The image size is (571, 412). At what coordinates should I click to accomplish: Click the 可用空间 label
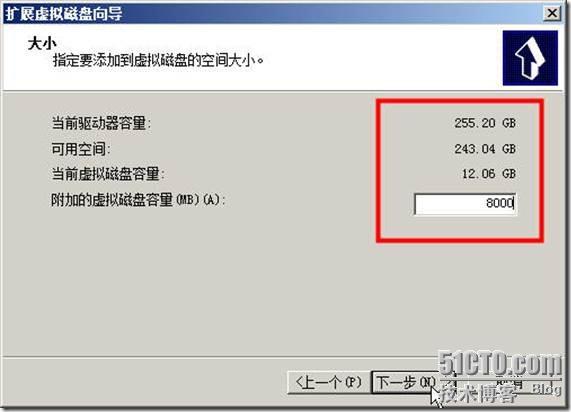[x=81, y=149]
